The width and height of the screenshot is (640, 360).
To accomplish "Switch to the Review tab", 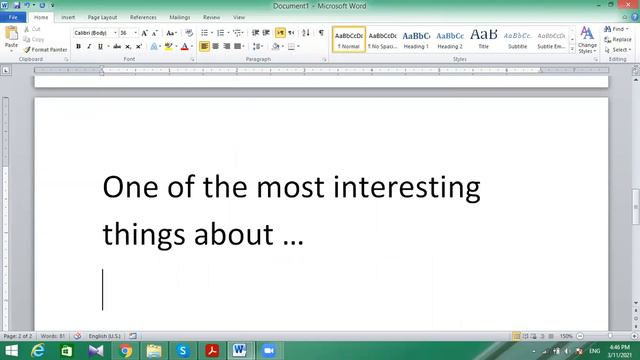I will pyautogui.click(x=211, y=17).
